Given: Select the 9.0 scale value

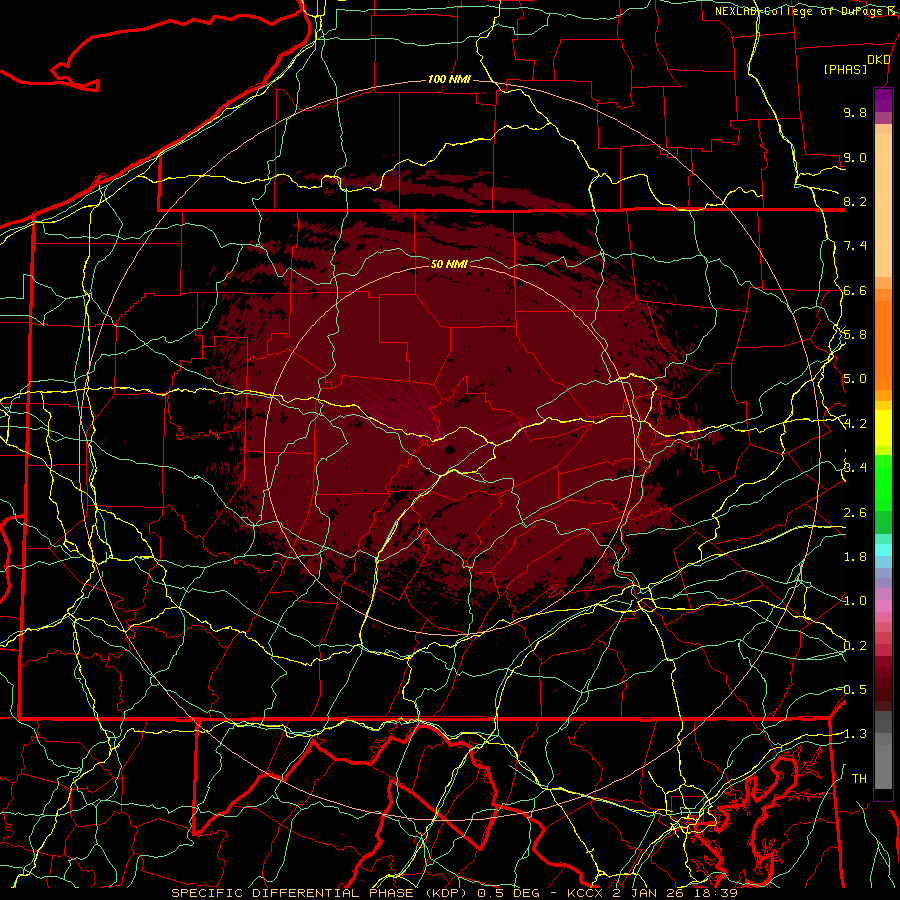Looking at the screenshot, I should 855,157.
